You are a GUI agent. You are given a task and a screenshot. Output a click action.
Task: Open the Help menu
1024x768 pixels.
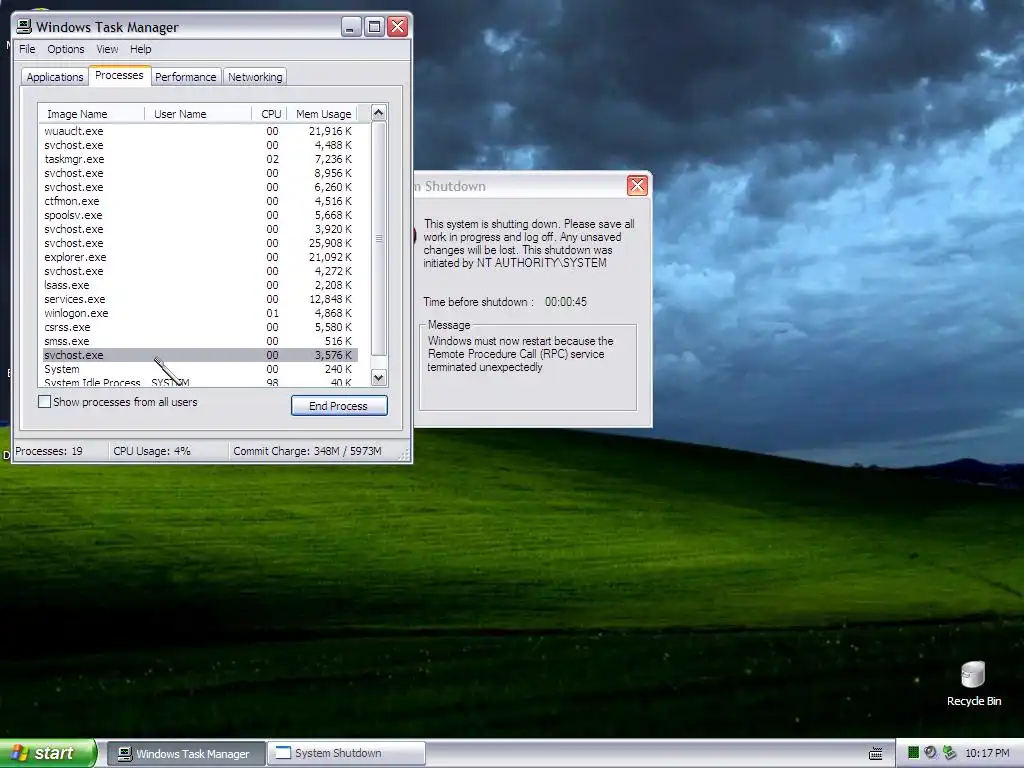(x=140, y=49)
